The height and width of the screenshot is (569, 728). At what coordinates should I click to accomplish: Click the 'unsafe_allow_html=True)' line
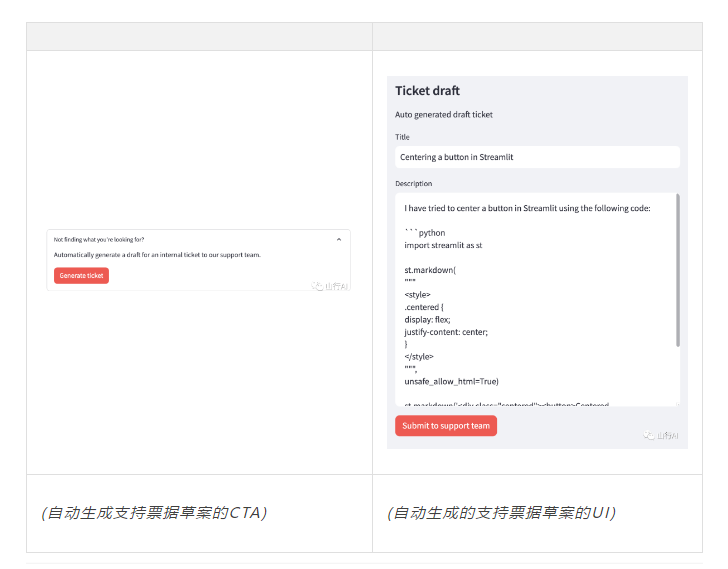451,381
